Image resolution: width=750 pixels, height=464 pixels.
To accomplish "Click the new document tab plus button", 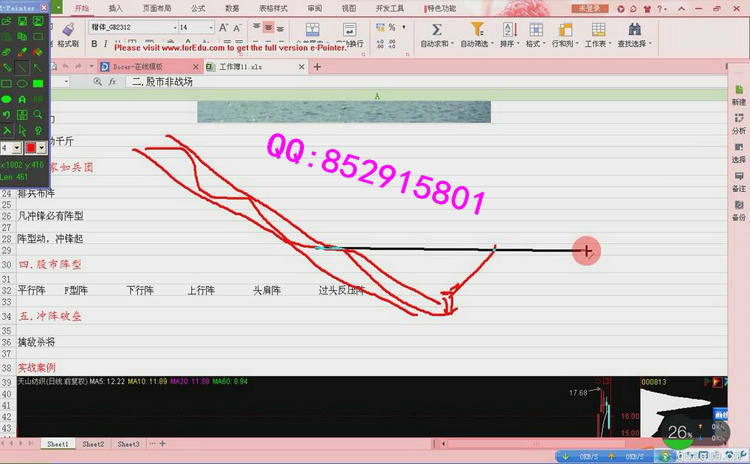I will tap(317, 67).
